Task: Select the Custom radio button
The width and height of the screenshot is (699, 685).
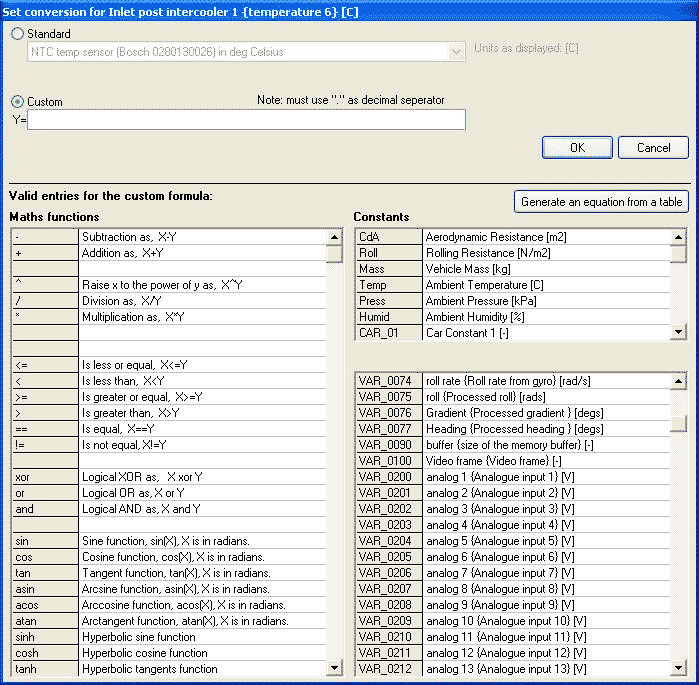Action: (x=18, y=102)
